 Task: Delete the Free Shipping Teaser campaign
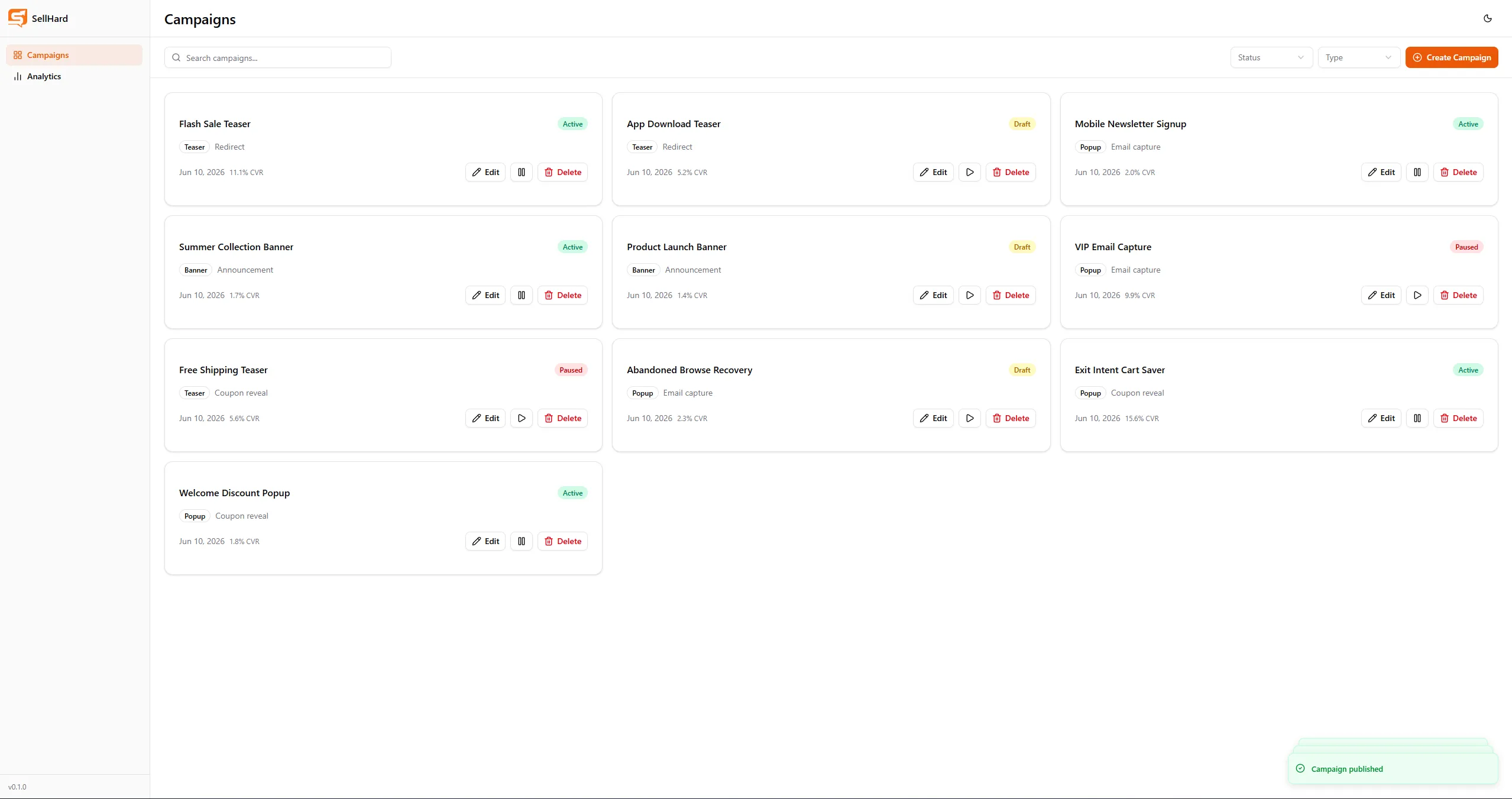tap(562, 418)
